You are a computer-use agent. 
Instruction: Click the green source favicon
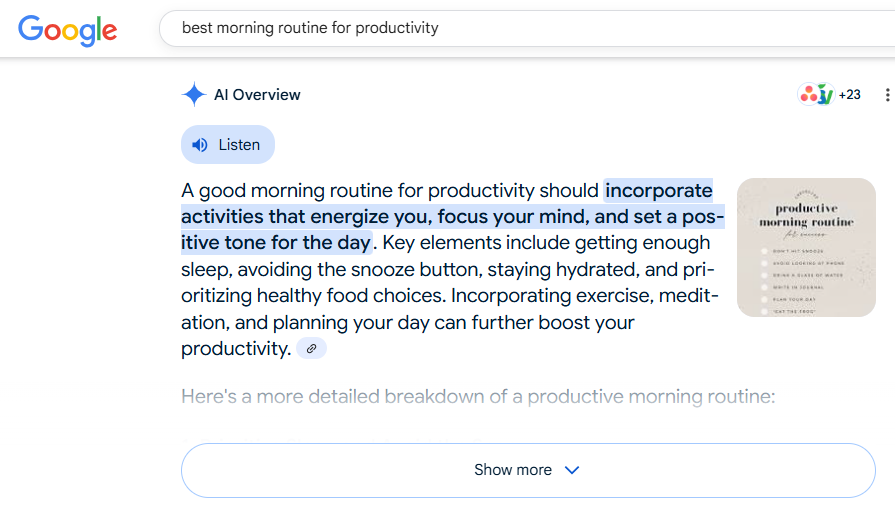click(x=825, y=95)
